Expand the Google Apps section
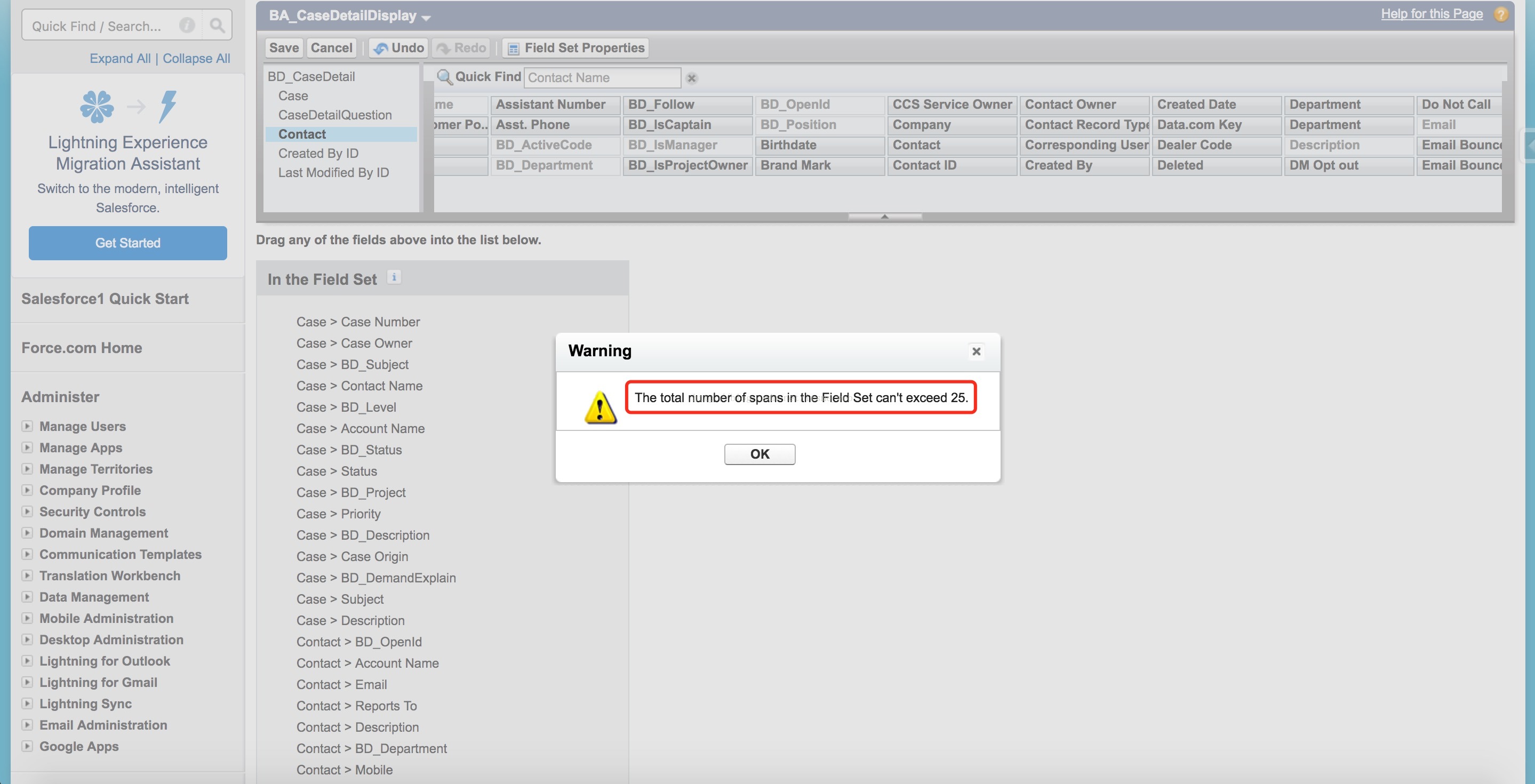The width and height of the screenshot is (1535, 784). (x=27, y=746)
